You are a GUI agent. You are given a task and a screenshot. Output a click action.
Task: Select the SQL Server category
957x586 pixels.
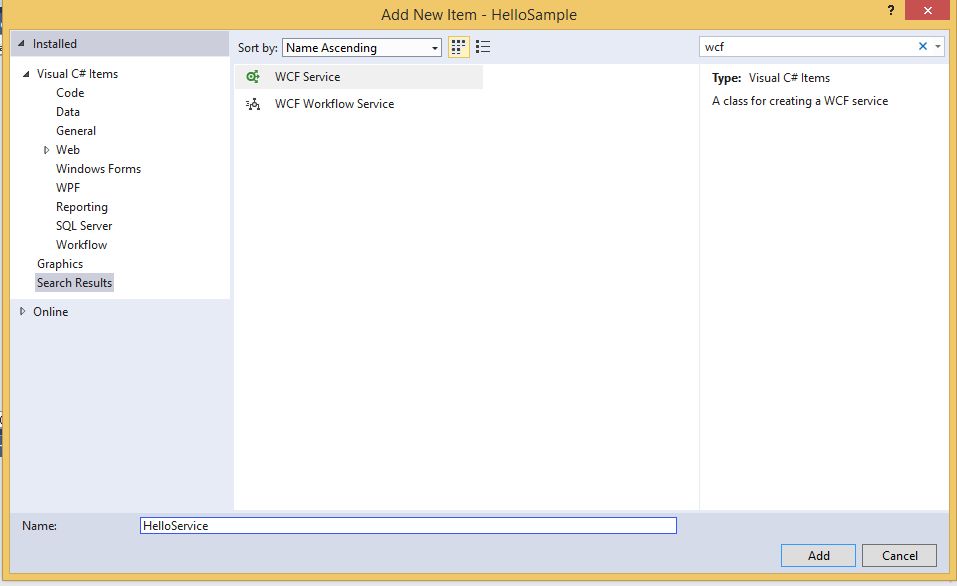click(84, 226)
